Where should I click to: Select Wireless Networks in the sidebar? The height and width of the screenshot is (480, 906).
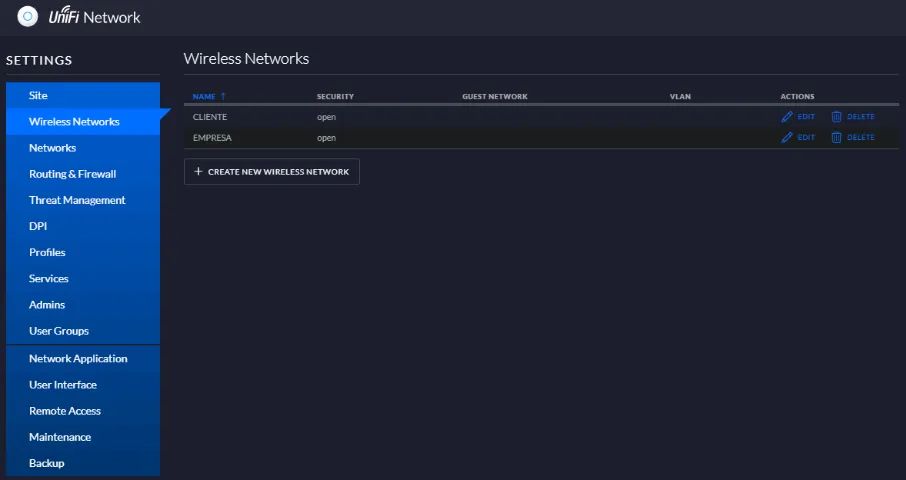point(74,122)
